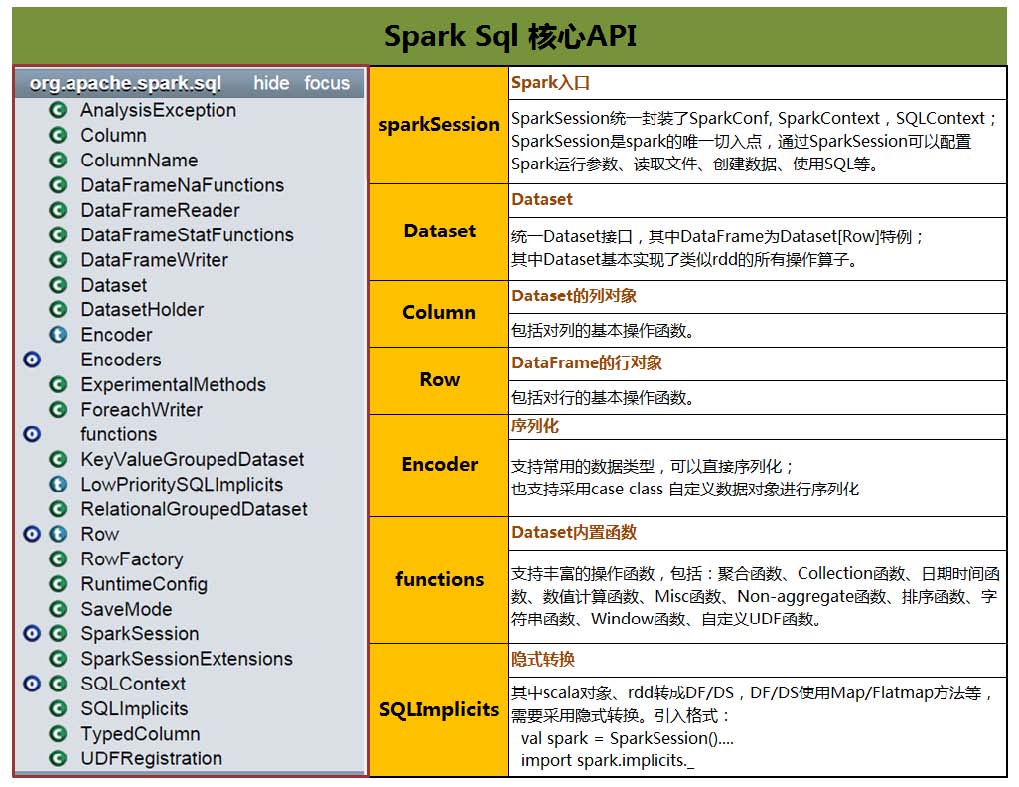Click the class icon beside DataFrameStatFunctions
The image size is (1019, 787).
coord(58,235)
